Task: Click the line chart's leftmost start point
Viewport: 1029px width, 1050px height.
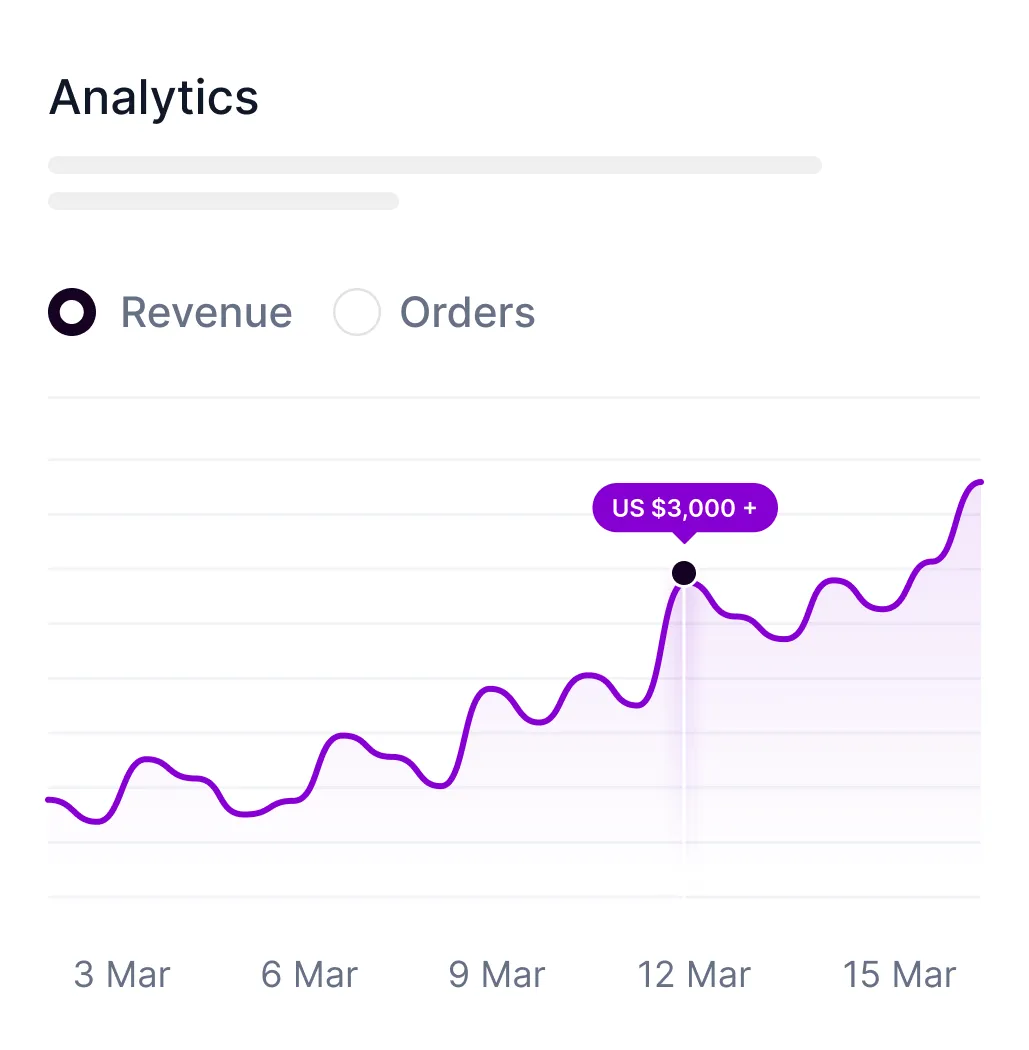Action: click(50, 800)
